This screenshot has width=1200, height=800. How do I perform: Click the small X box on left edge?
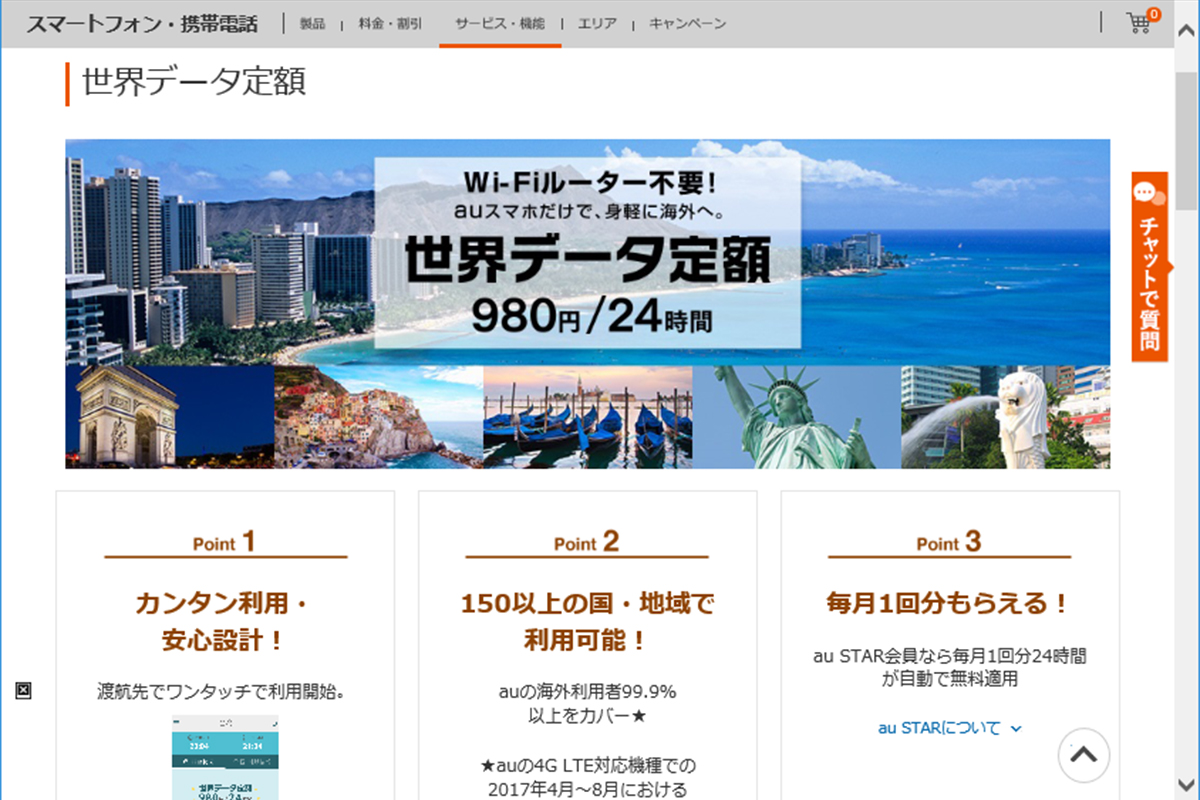coord(24,690)
